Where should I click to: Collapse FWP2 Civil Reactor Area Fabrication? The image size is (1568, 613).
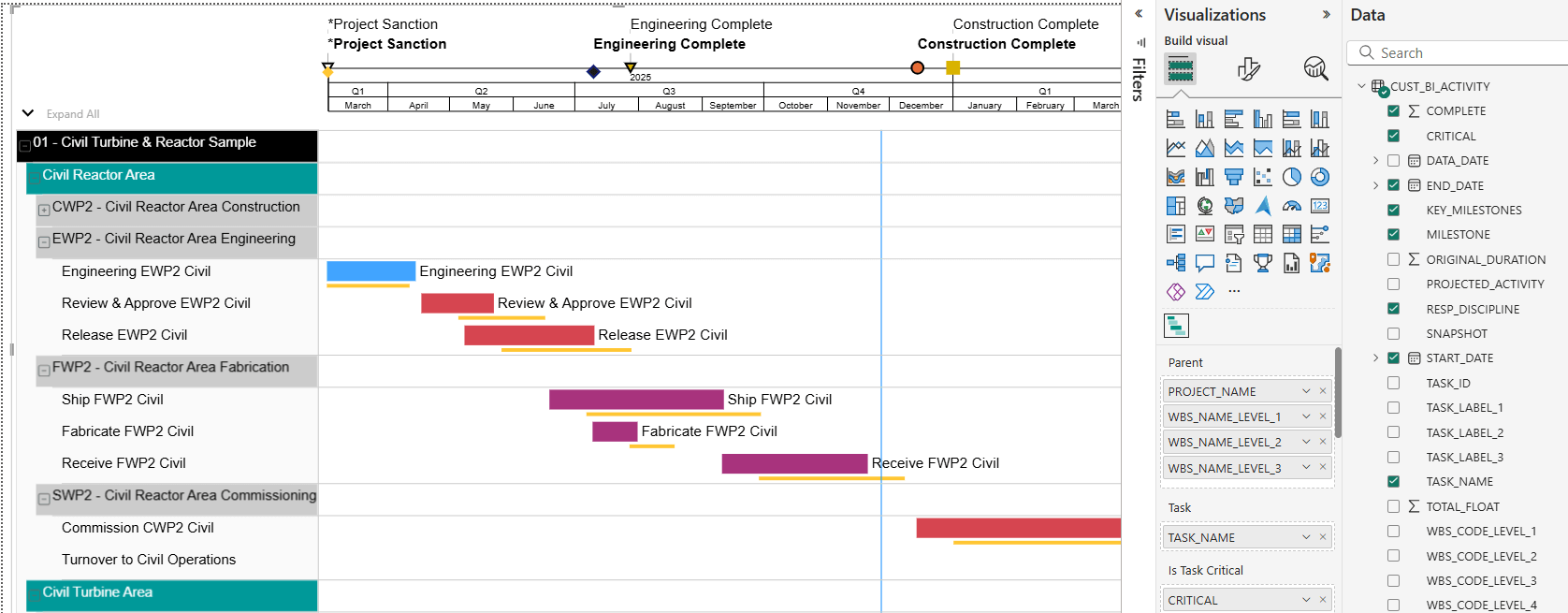pos(44,371)
